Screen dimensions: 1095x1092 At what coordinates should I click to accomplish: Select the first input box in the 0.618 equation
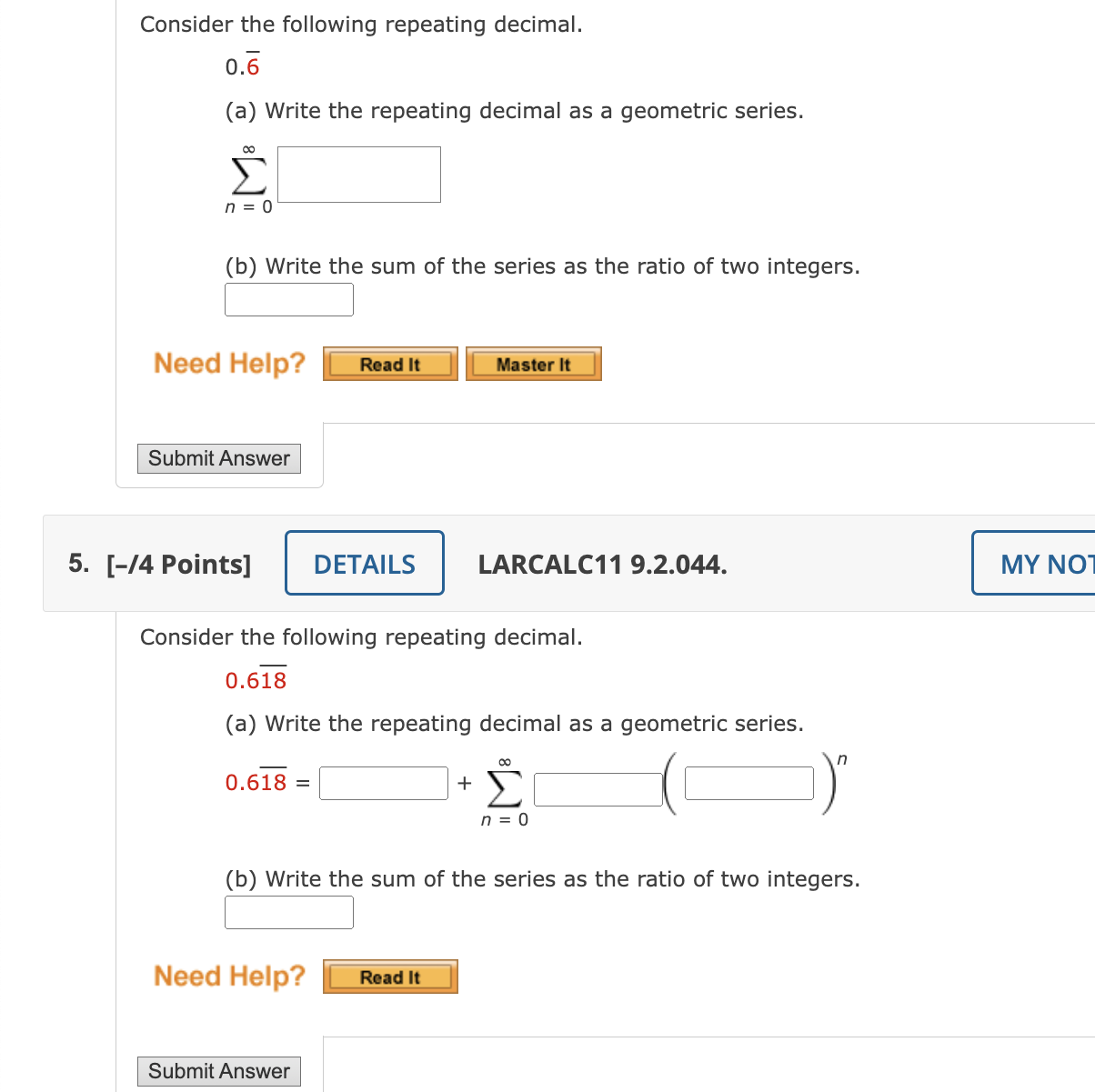382,782
